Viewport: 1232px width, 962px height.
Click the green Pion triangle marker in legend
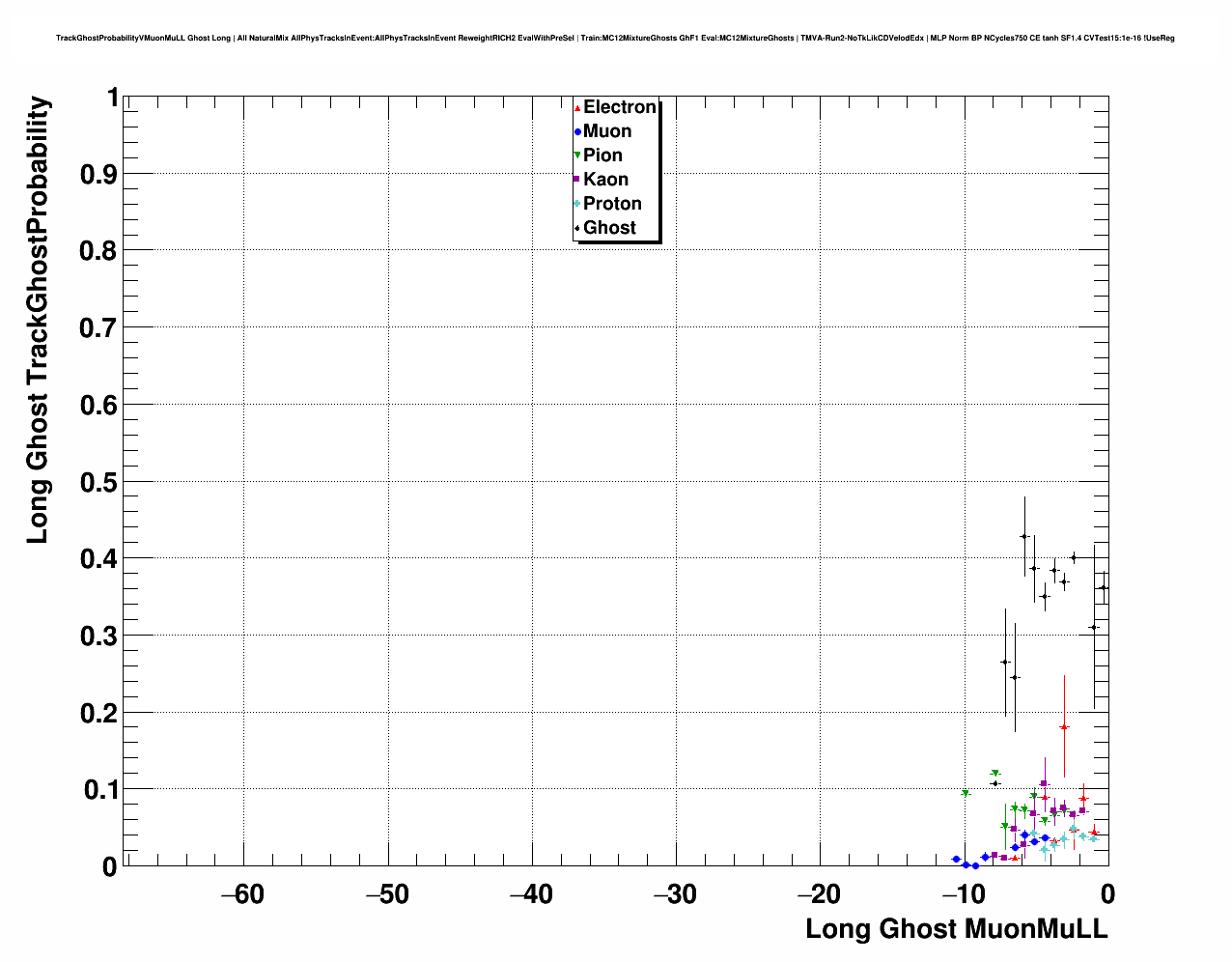(x=577, y=156)
